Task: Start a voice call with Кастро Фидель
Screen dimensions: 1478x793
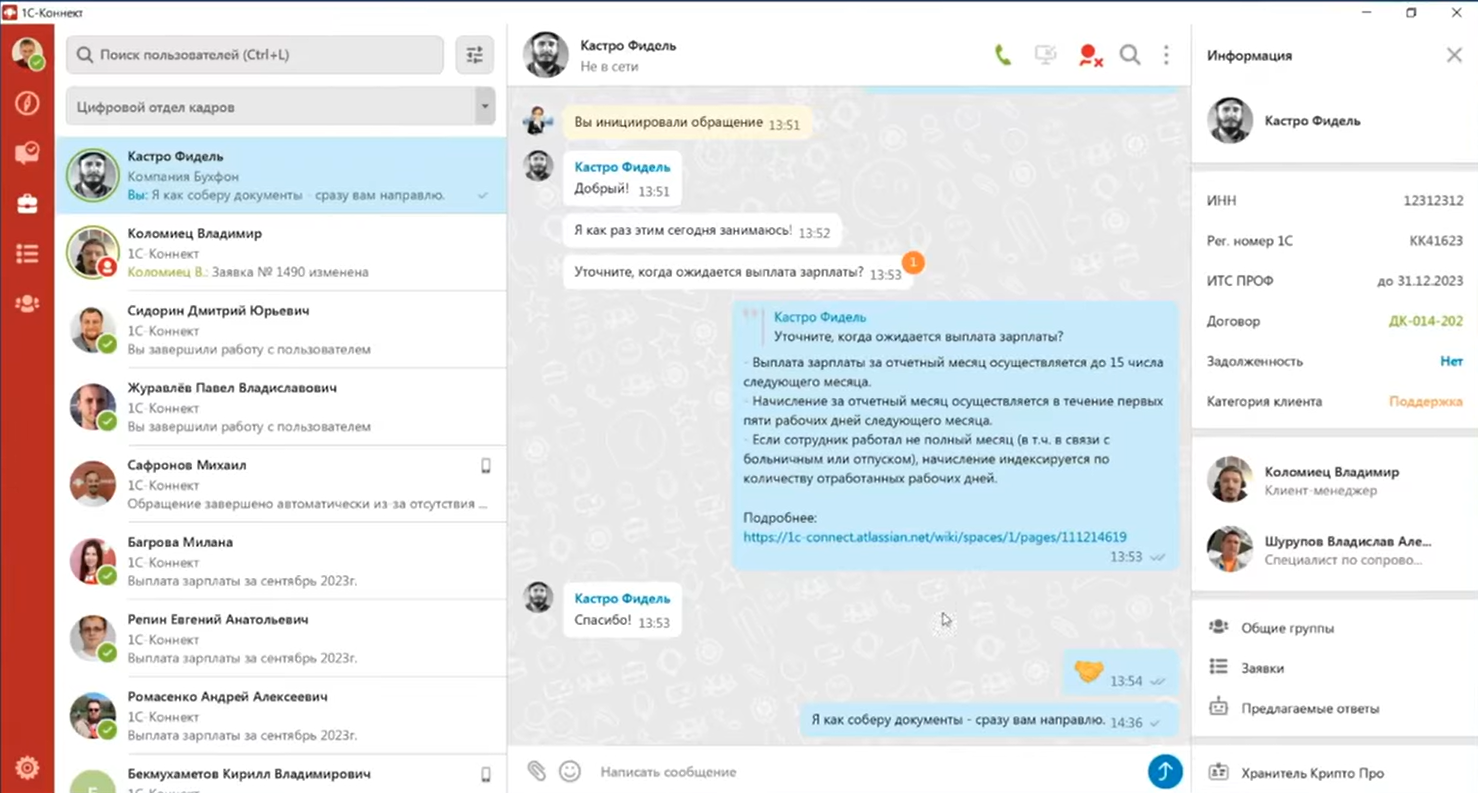Action: [x=1002, y=56]
